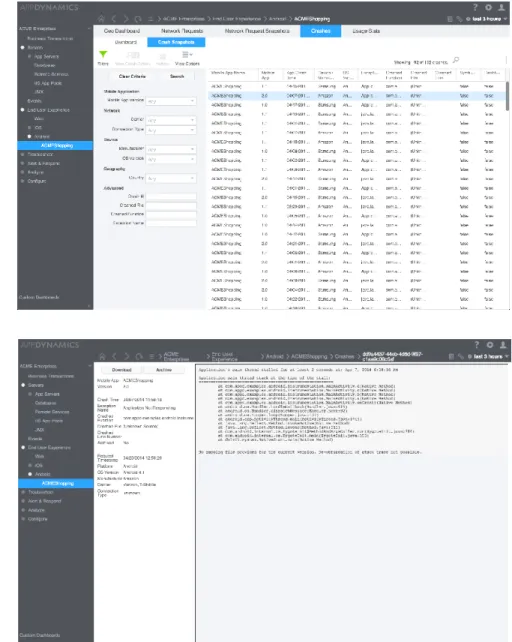
Task: Click the Crash ID input field
Action: coord(171,197)
